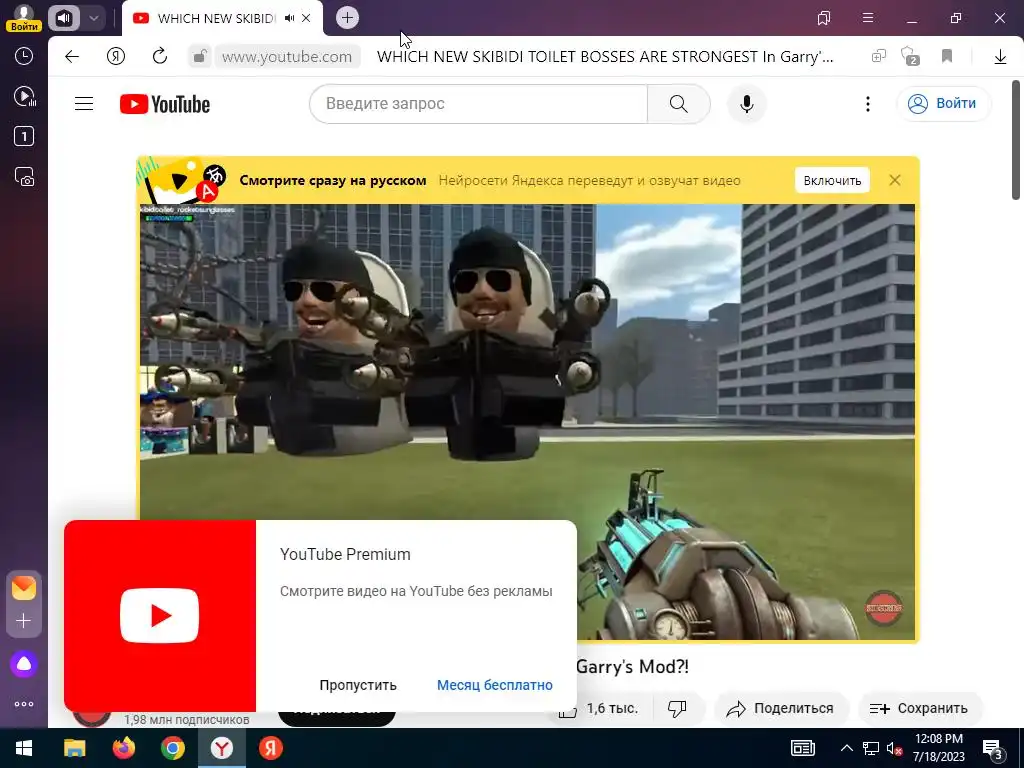
Task: Click the page vertical scrollbar
Action: pos(1016,140)
